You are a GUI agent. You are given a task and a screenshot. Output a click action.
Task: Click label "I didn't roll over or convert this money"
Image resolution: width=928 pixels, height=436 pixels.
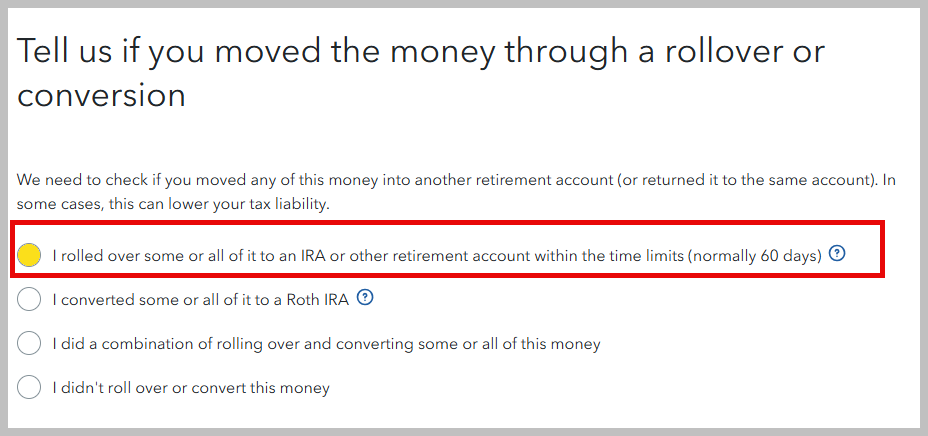(191, 389)
